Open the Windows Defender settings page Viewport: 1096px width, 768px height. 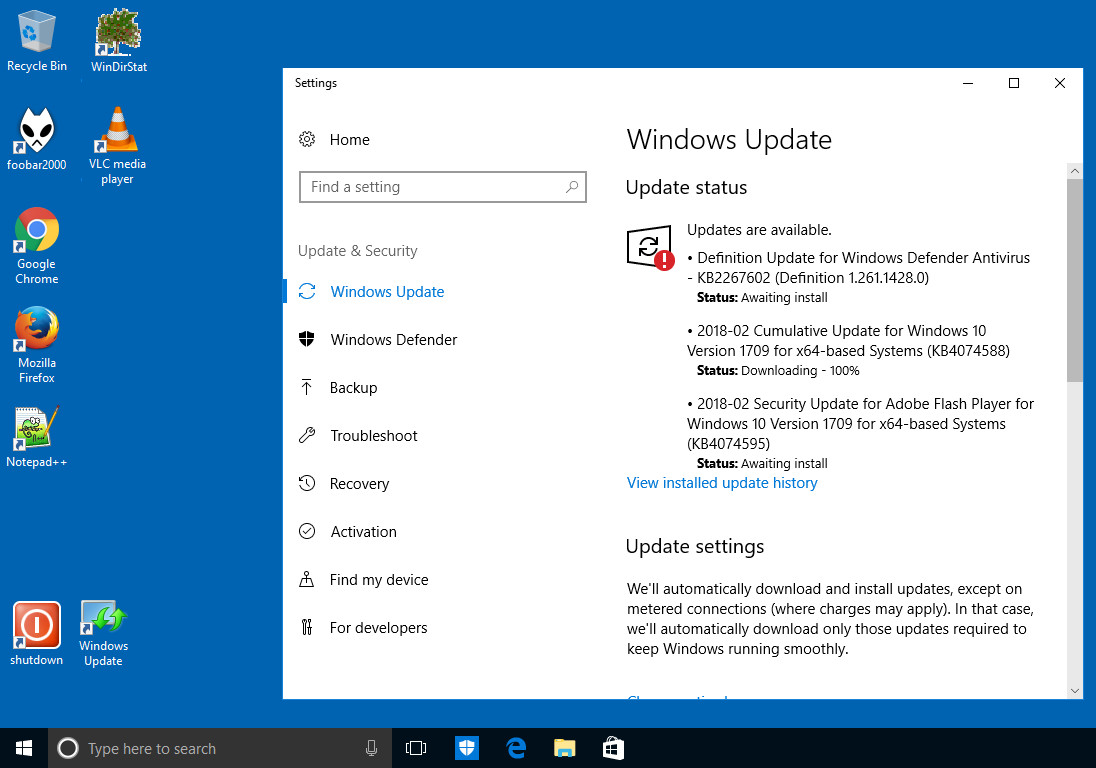[x=394, y=340]
